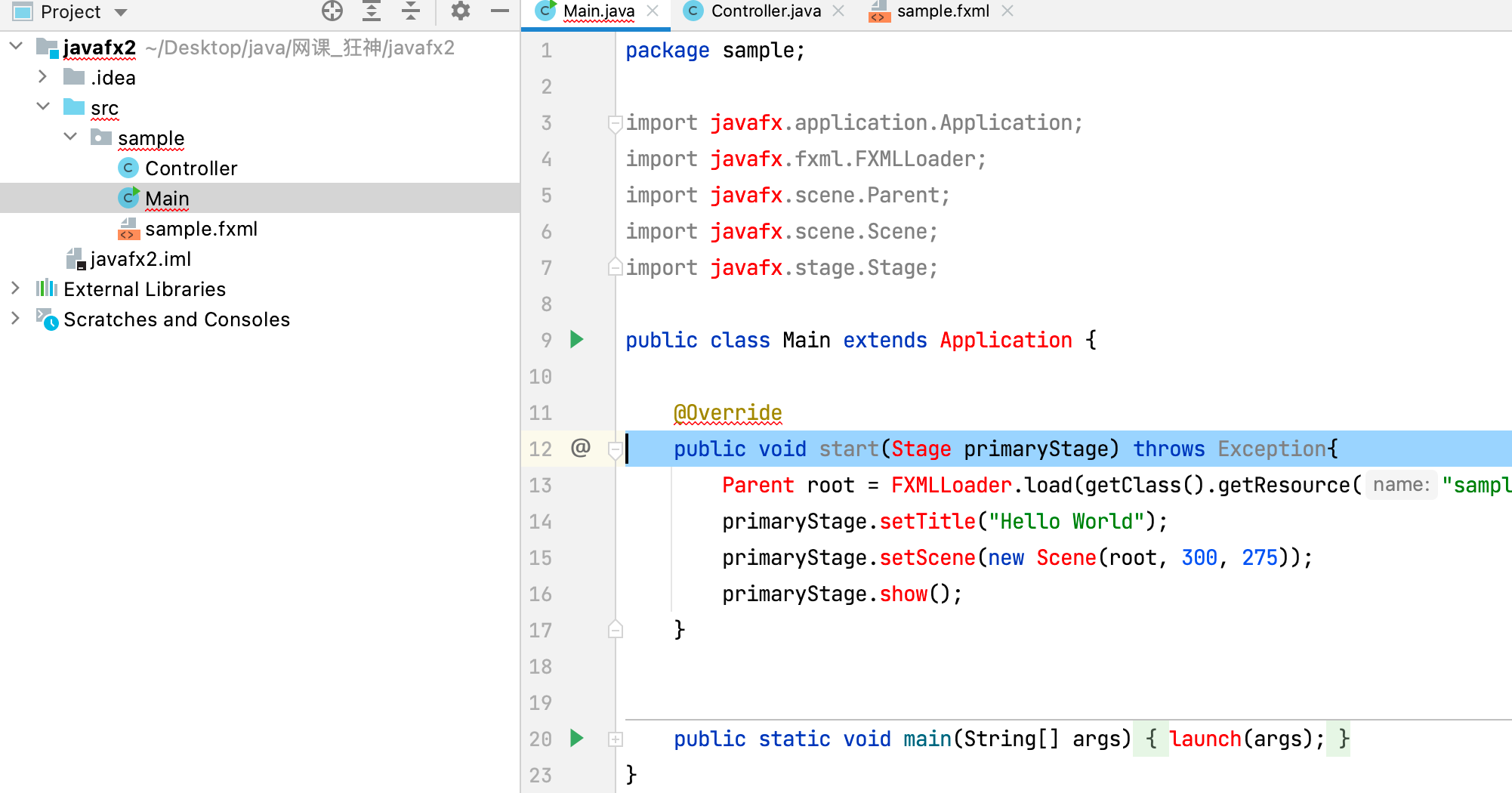Screen dimensions: 1512x793
Task: Click the 'javafx.stage.Stage' import on line 7
Action: point(819,267)
